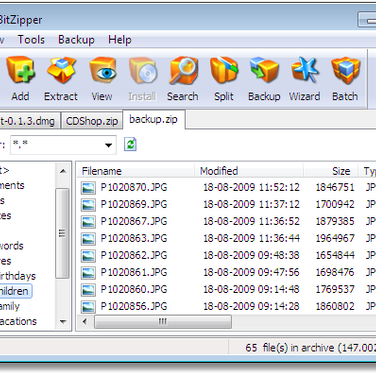Click filename P1020863.JPG
The image size is (376, 376).
click(134, 238)
